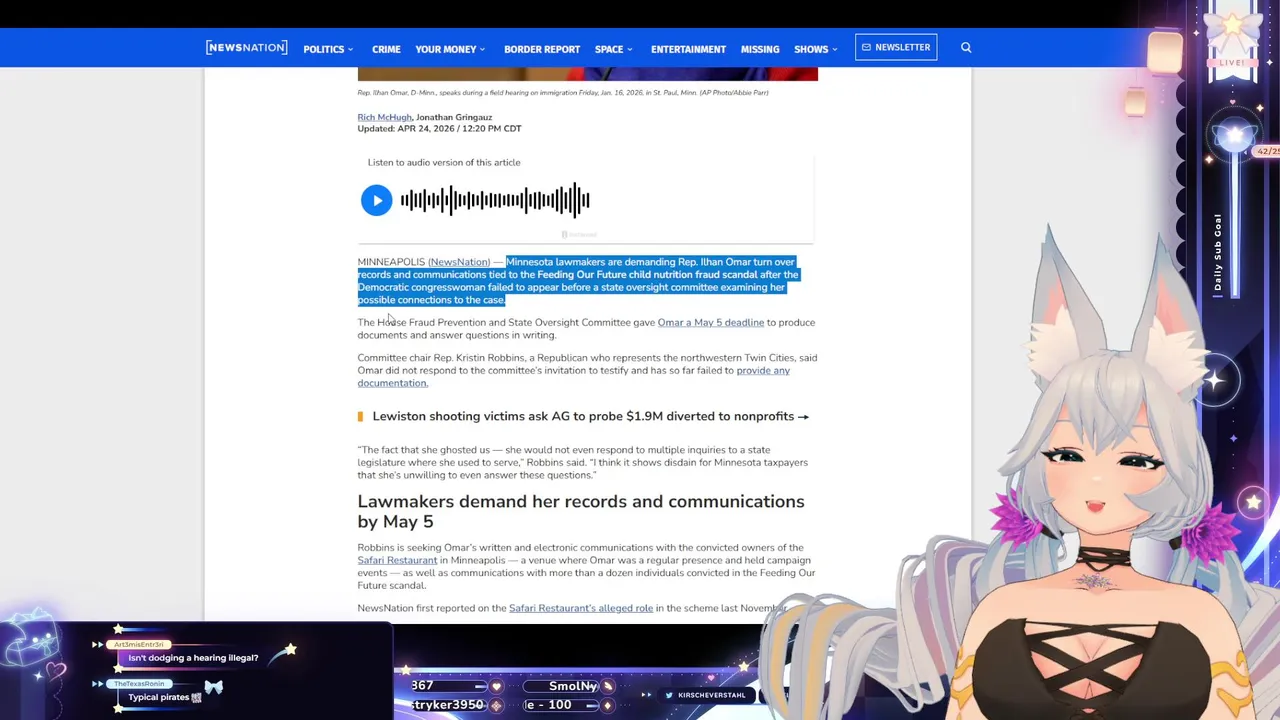Screen dimensions: 1280x720
Task: Follow the Safari Restaurant link
Action: pos(397,560)
